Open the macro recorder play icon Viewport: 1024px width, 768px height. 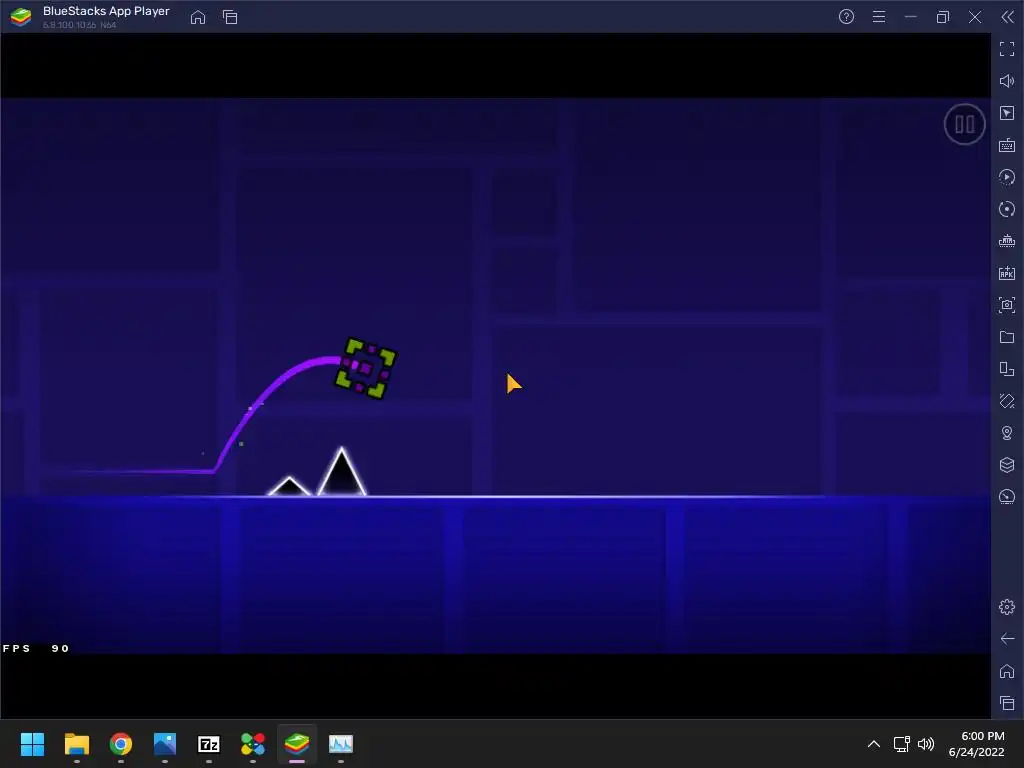pyautogui.click(x=1007, y=177)
